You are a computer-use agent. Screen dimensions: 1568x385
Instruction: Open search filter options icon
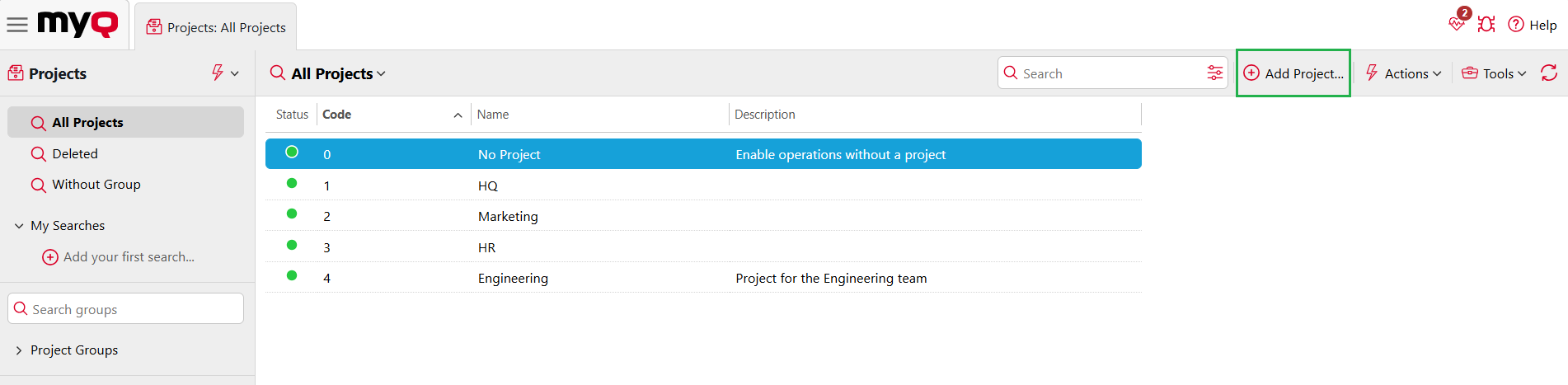[x=1214, y=73]
